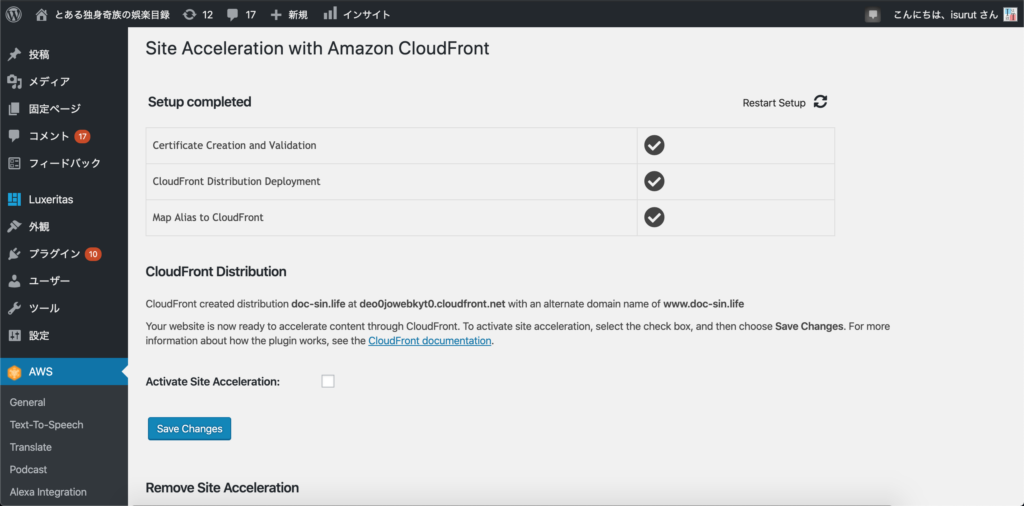Click the Save Changes button
Screen dimensions: 1024x506
[189, 428]
